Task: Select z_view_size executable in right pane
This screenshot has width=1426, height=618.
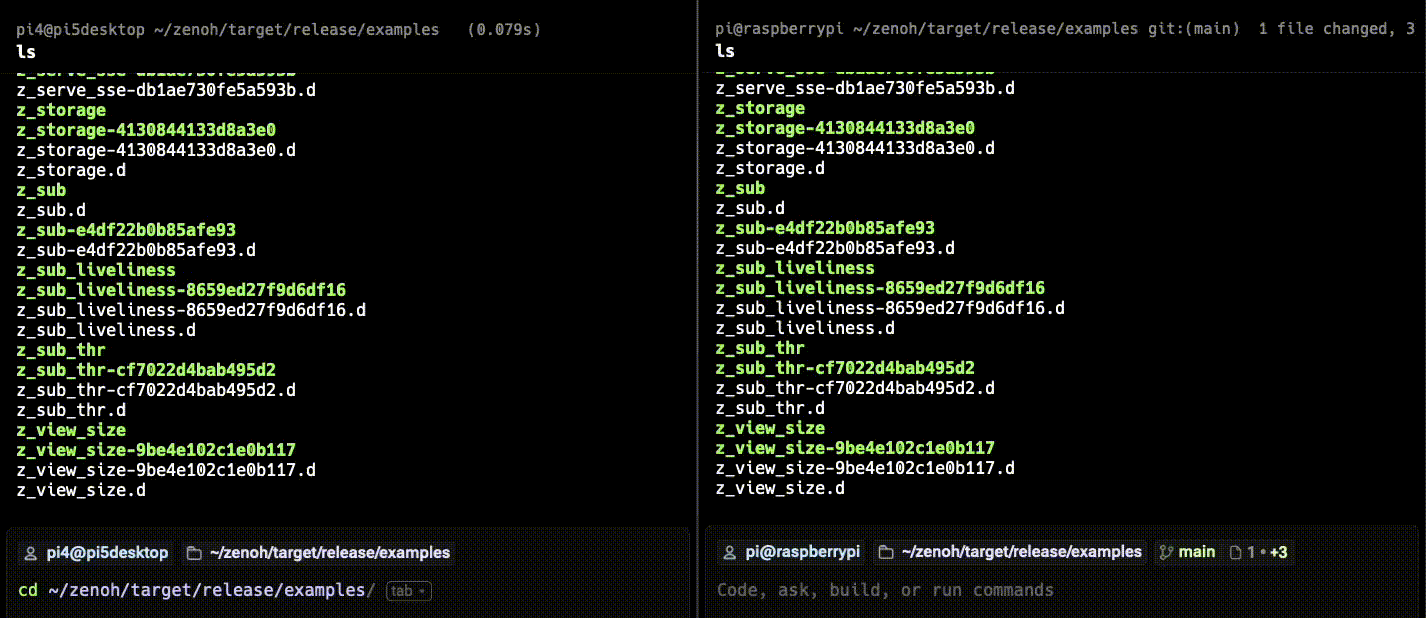Action: 770,428
